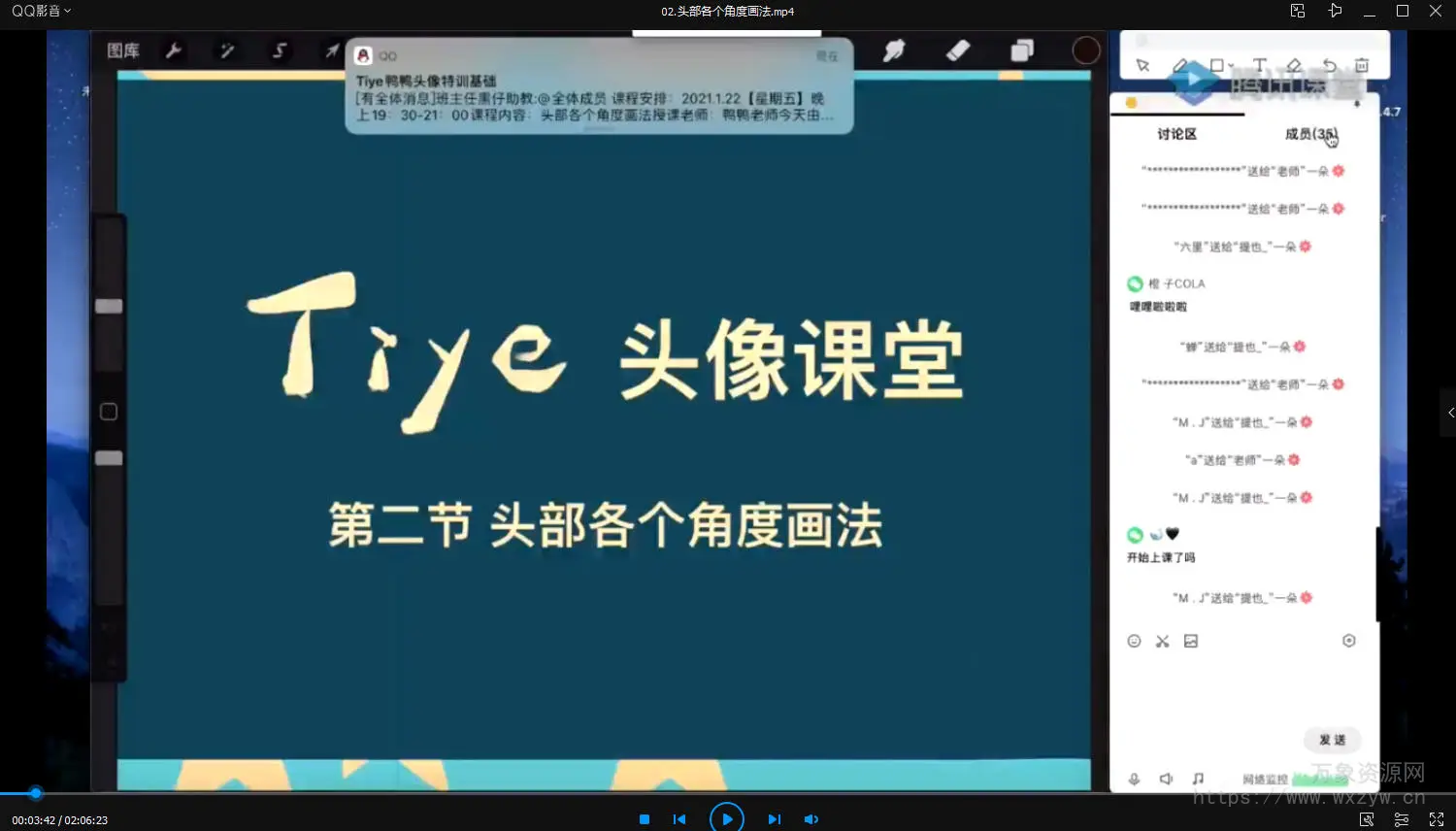Open the Procreate layers panel icon
The image size is (1456, 831).
1022,50
